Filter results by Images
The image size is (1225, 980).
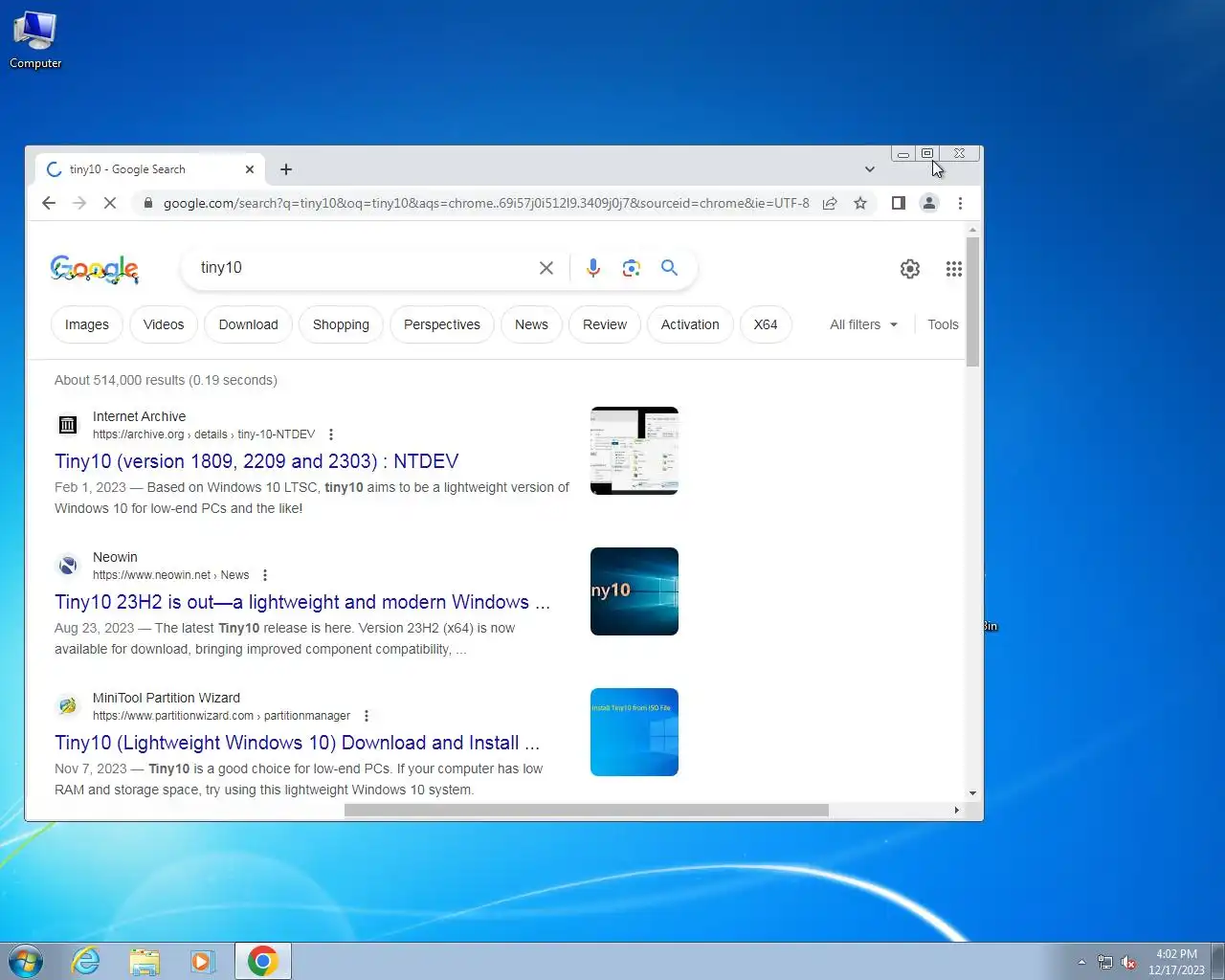click(x=87, y=324)
